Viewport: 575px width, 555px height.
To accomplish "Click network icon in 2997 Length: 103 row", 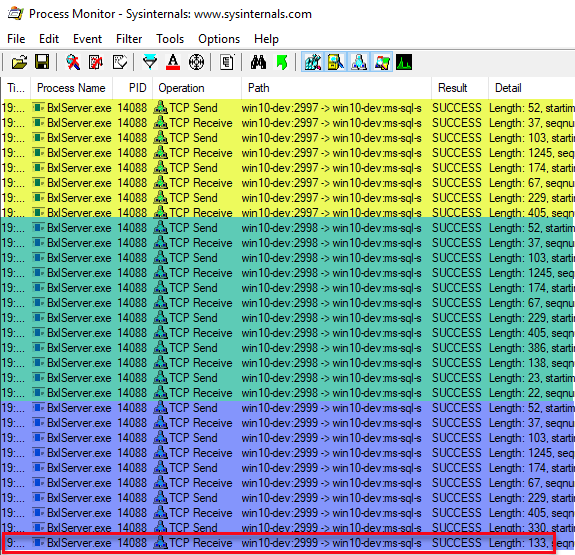I will (161, 138).
